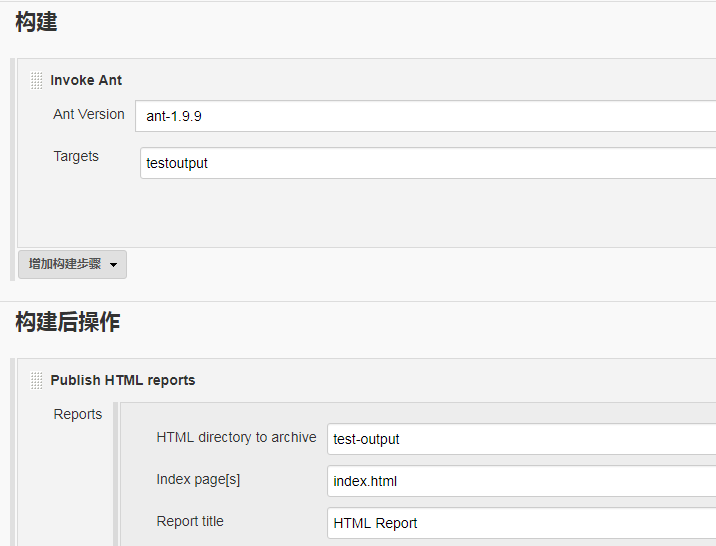The image size is (716, 546).
Task: Click the HTML directory to archive label
Action: (x=236, y=437)
